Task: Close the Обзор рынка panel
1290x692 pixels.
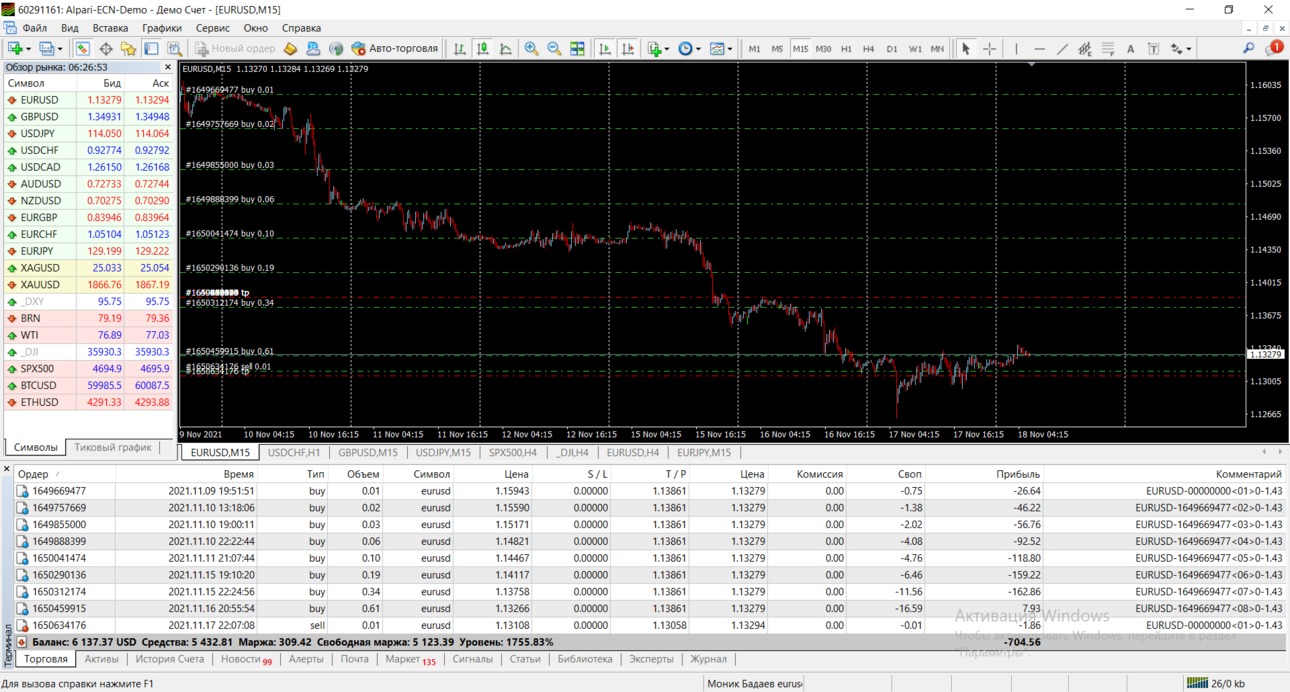Action: [167, 67]
